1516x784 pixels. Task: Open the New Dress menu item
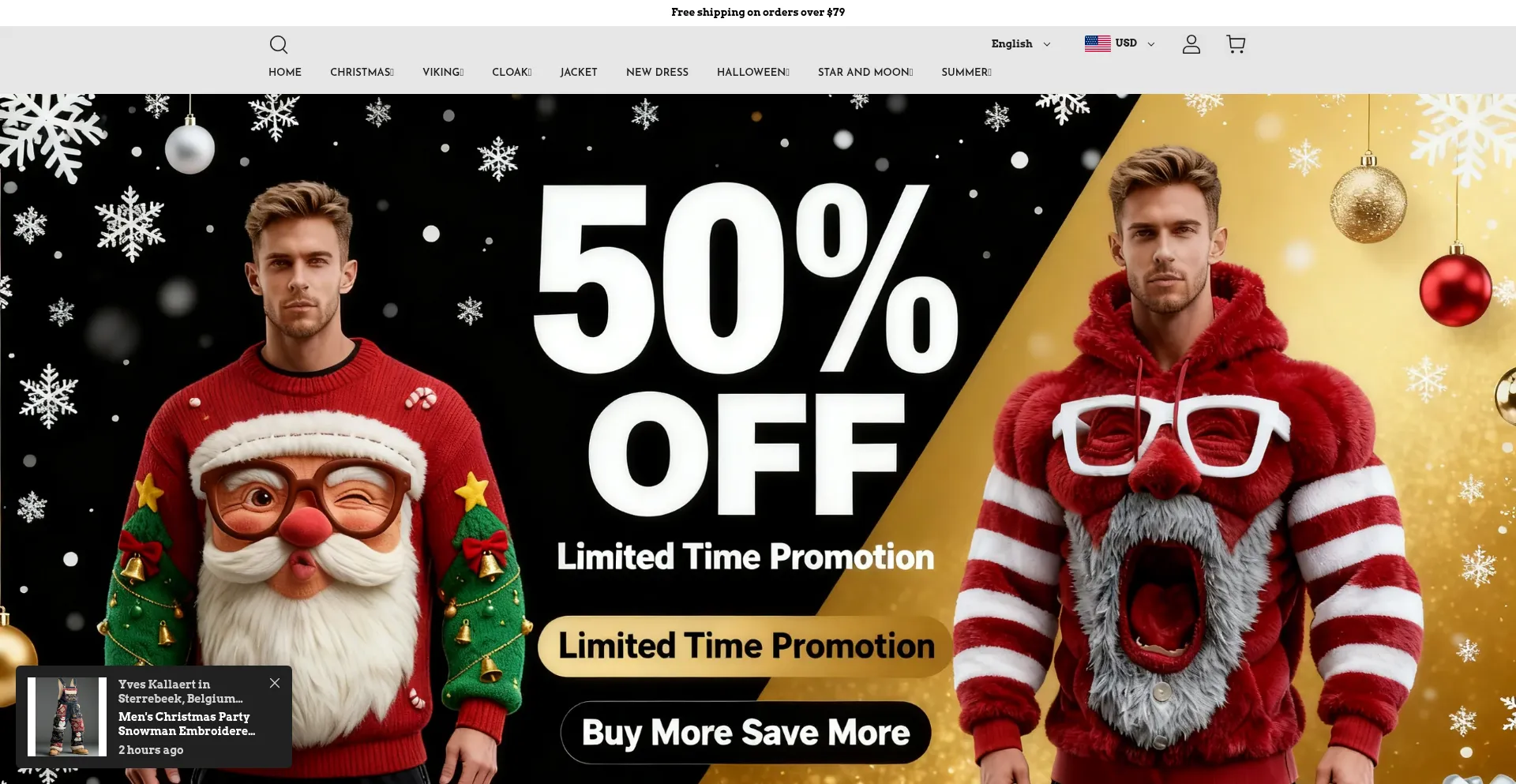[x=657, y=72]
